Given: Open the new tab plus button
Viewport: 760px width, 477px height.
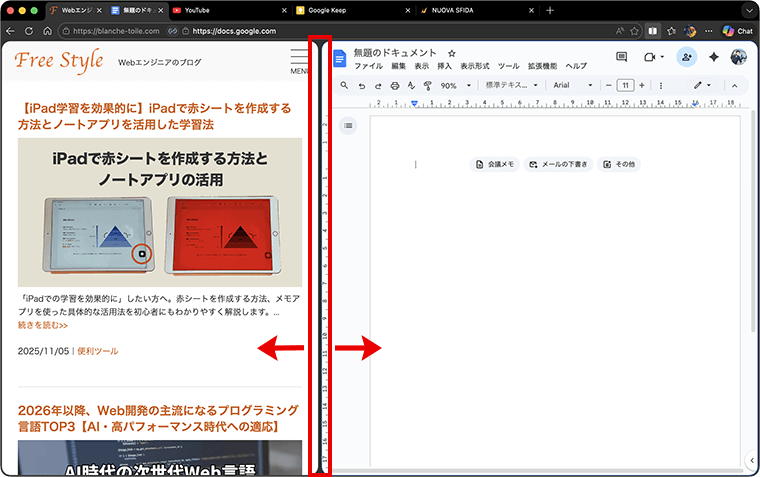Looking at the screenshot, I should (x=550, y=10).
